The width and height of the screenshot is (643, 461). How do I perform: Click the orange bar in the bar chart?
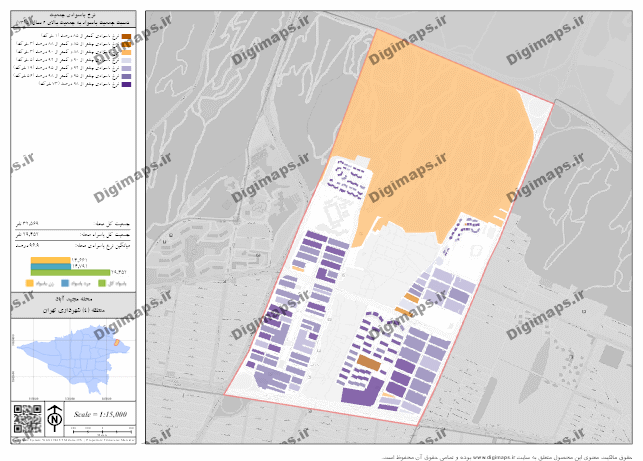click(x=50, y=259)
